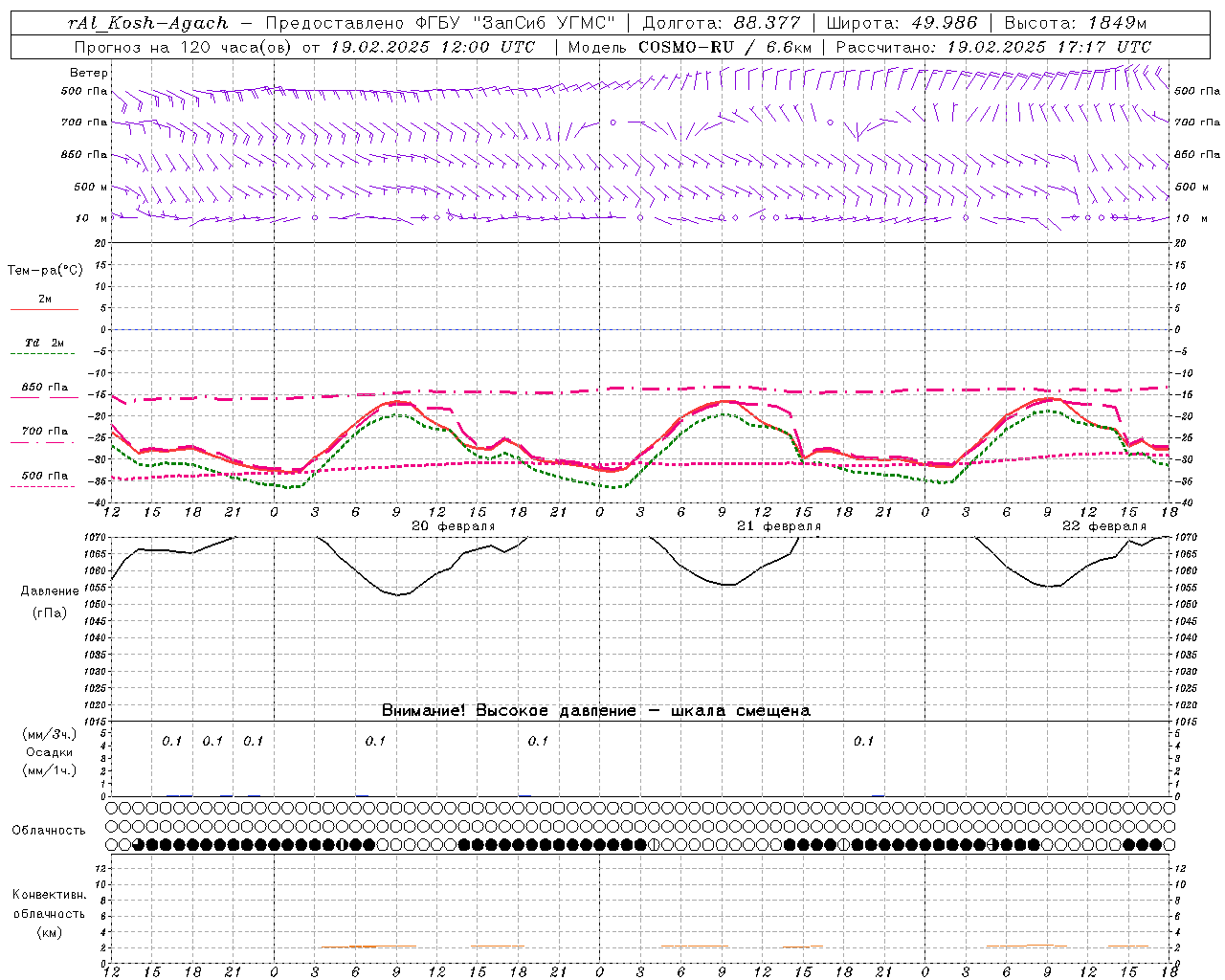Click the Давление pressure axis title
The image size is (1225, 980).
click(x=50, y=591)
